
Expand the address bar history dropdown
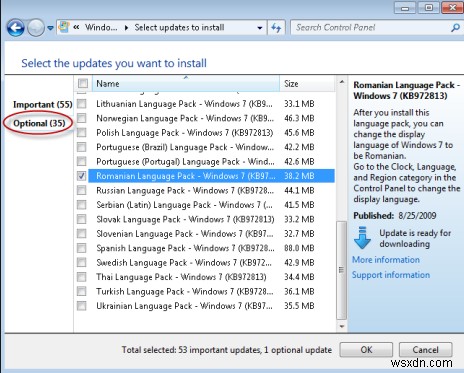[260, 28]
